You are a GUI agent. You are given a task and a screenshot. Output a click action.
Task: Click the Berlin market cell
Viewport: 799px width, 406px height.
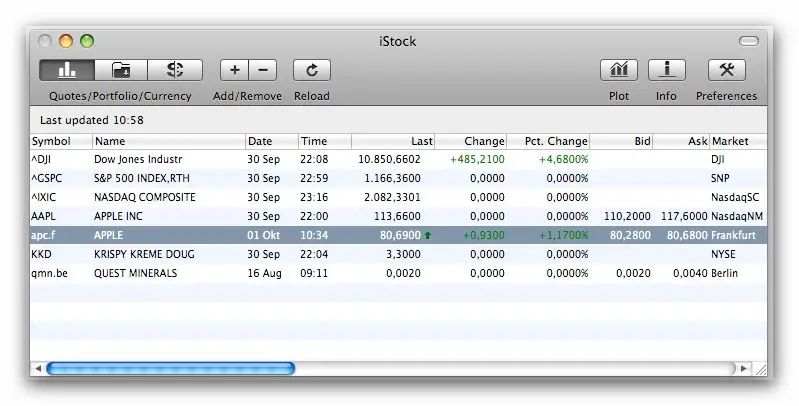[724, 273]
